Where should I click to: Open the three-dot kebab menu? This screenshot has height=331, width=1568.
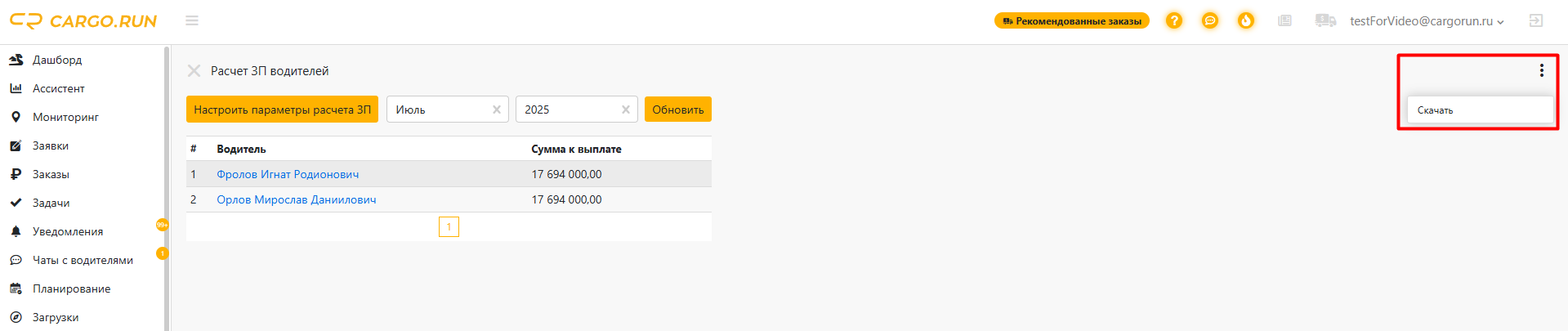(1541, 70)
